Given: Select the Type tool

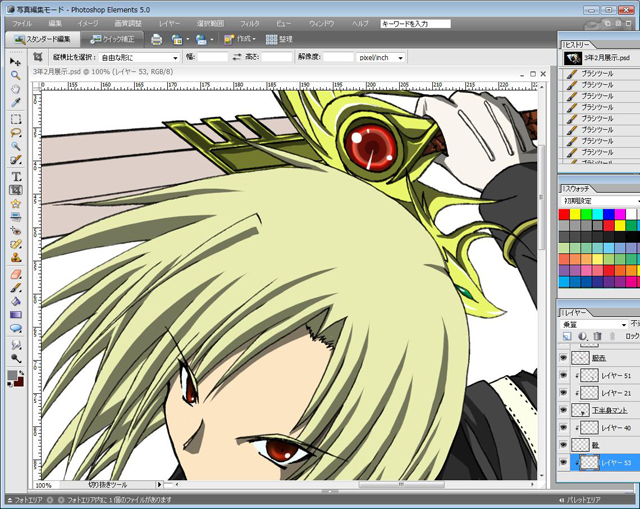Looking at the screenshot, I should pyautogui.click(x=16, y=176).
